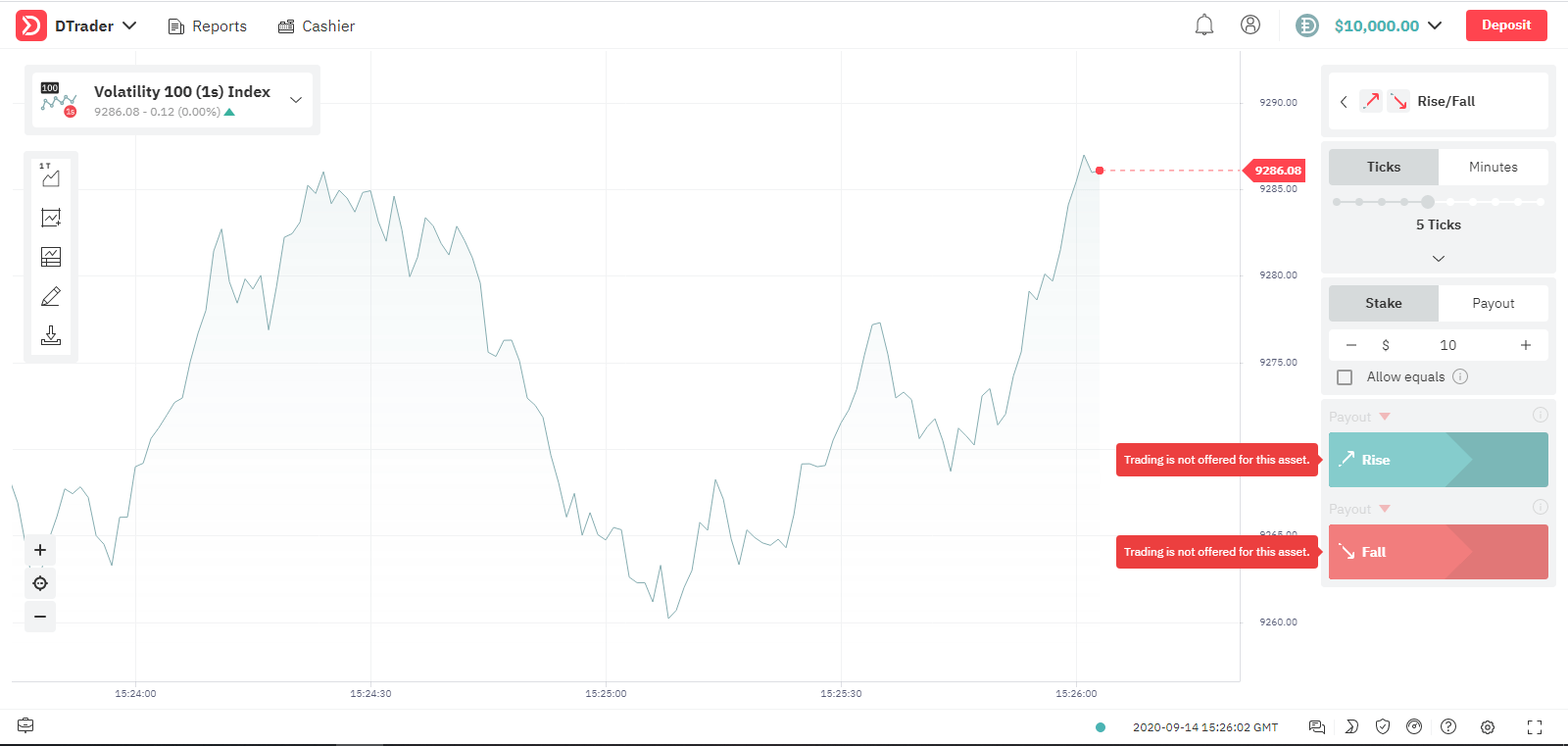Toggle the chart crosshair icon
1568x746 pixels.
(x=40, y=583)
